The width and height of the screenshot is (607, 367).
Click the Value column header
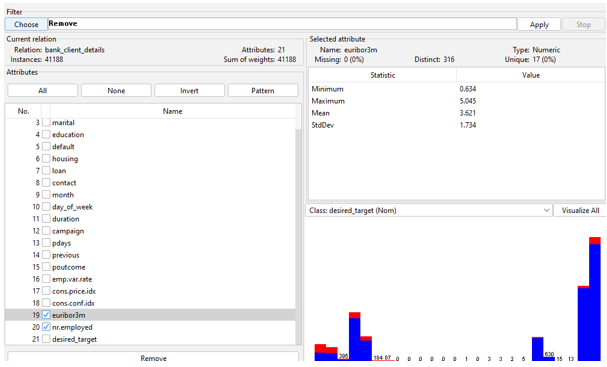pos(531,75)
